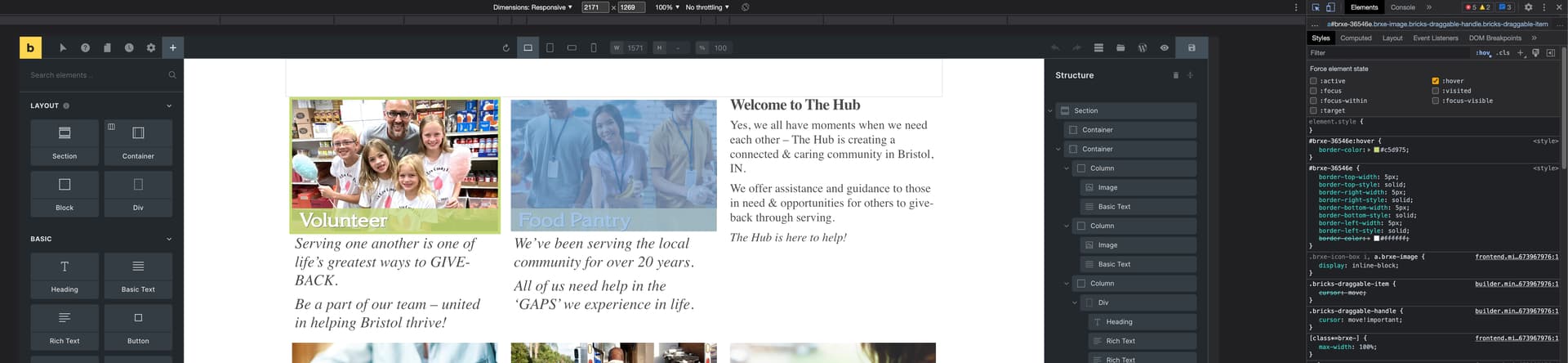Switch to mobile portrait breakpoint icon

(594, 48)
